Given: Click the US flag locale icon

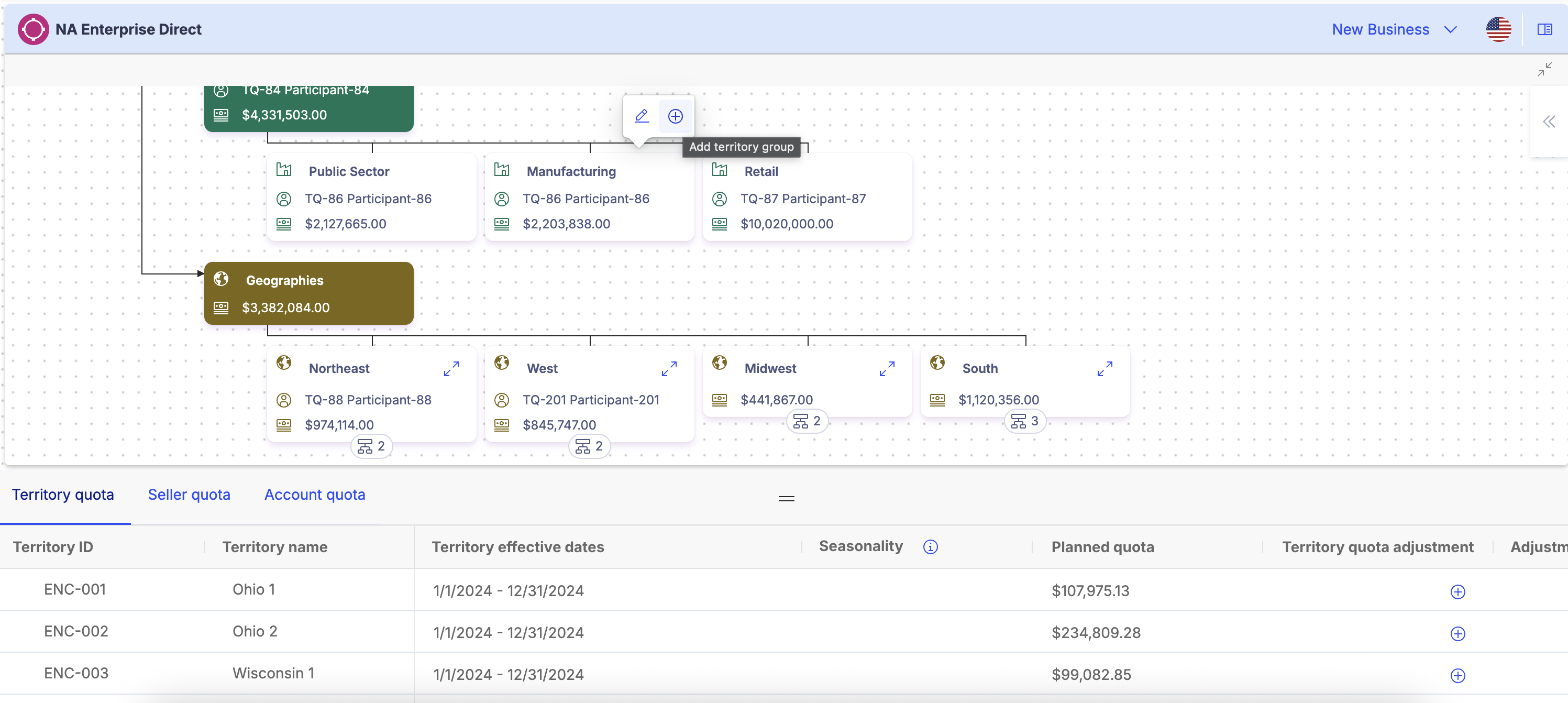Looking at the screenshot, I should point(1498,29).
